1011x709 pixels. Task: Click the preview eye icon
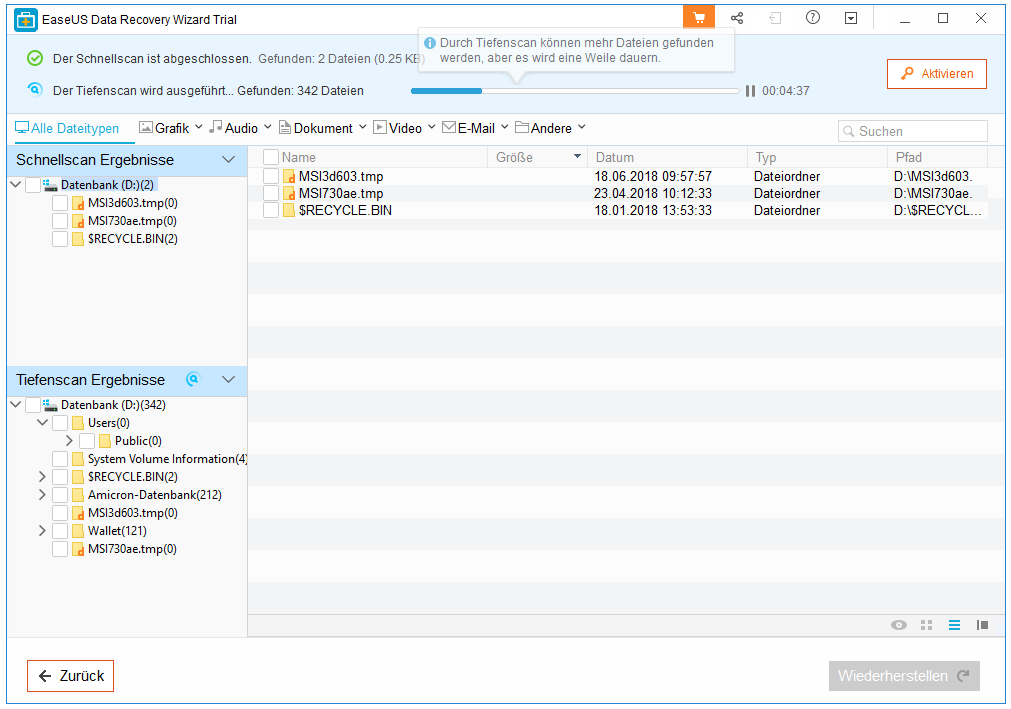pyautogui.click(x=899, y=625)
